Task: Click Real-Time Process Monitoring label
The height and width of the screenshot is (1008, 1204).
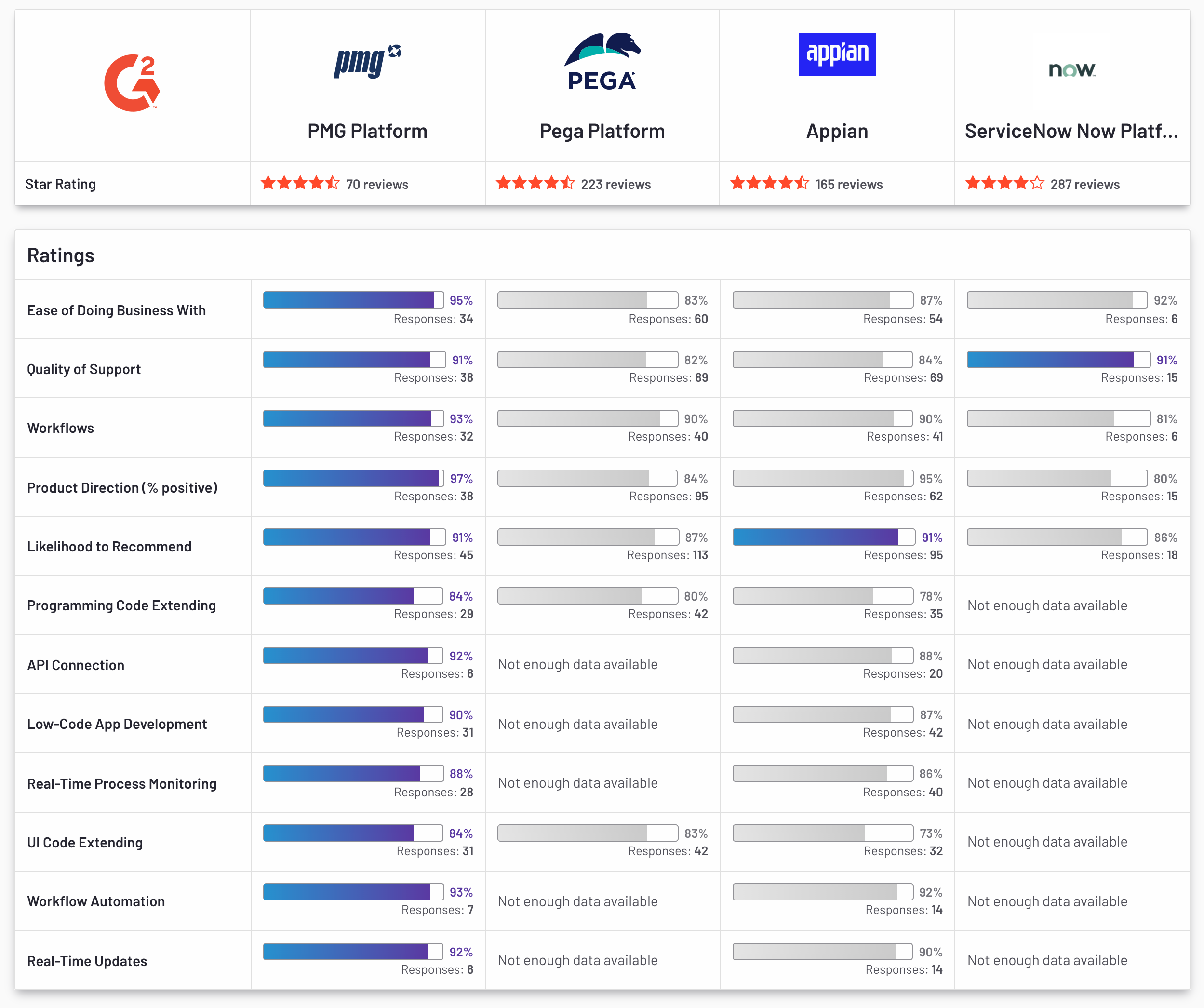Action: point(121,784)
